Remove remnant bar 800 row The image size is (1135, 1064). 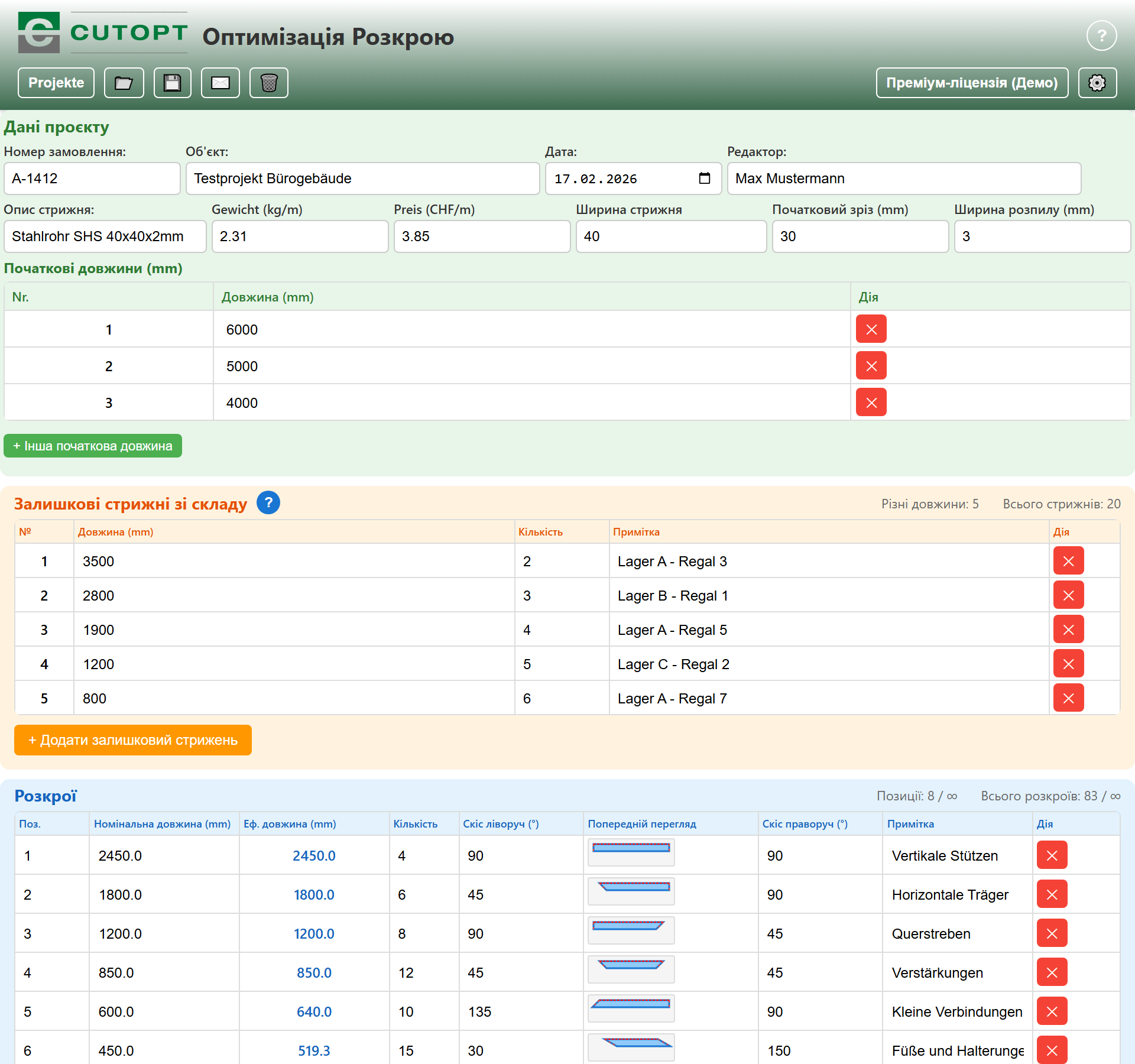(1069, 698)
